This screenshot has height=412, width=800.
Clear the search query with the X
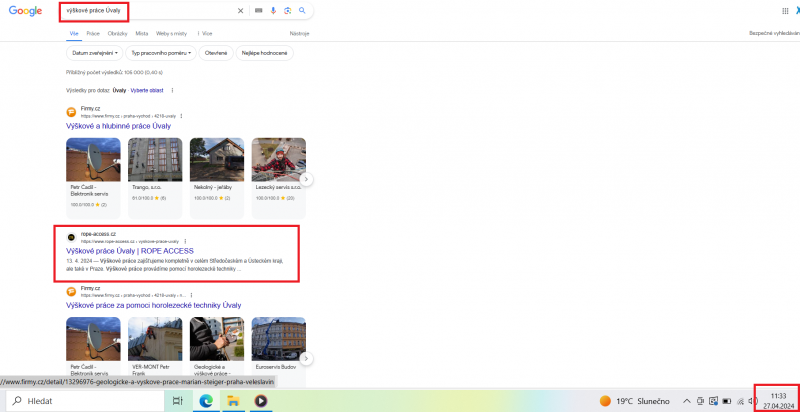pos(240,11)
